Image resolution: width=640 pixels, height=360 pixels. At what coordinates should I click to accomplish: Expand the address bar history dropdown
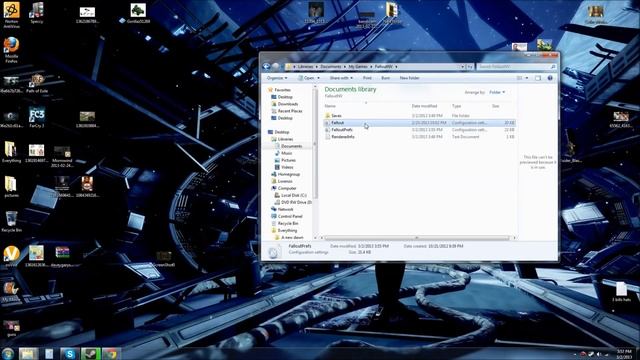click(x=462, y=67)
